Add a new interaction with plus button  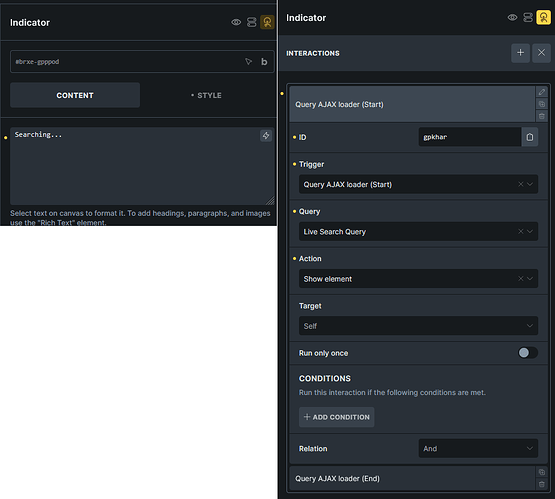[x=520, y=53]
